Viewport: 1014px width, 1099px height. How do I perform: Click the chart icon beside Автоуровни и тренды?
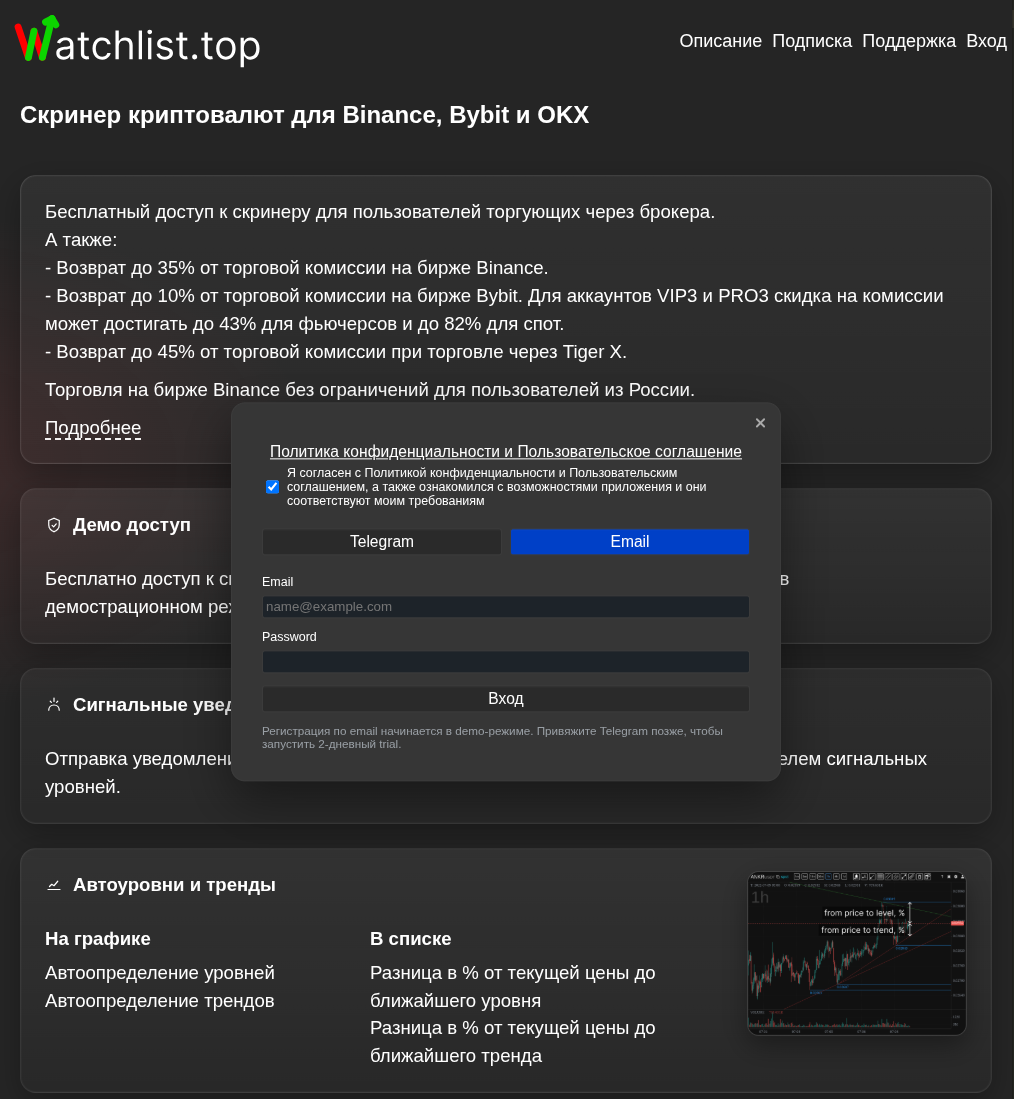point(54,885)
